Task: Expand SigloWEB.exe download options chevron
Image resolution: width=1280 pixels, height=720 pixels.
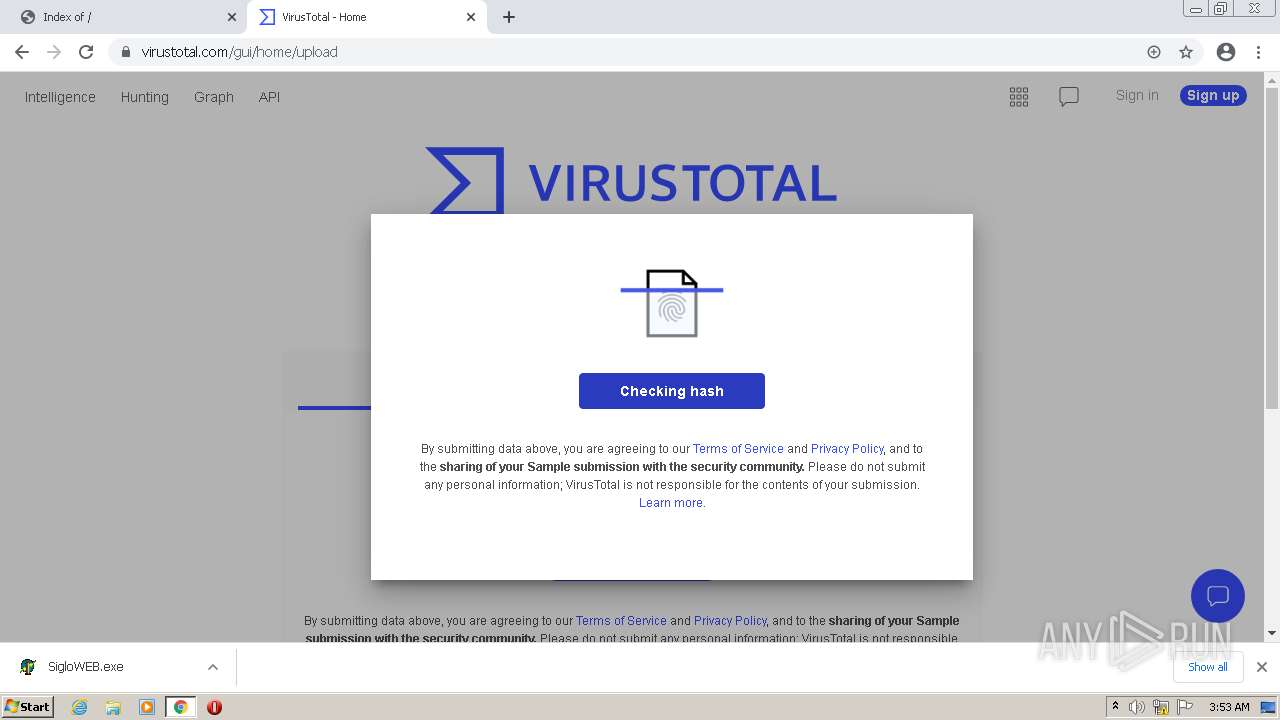Action: pyautogui.click(x=213, y=667)
